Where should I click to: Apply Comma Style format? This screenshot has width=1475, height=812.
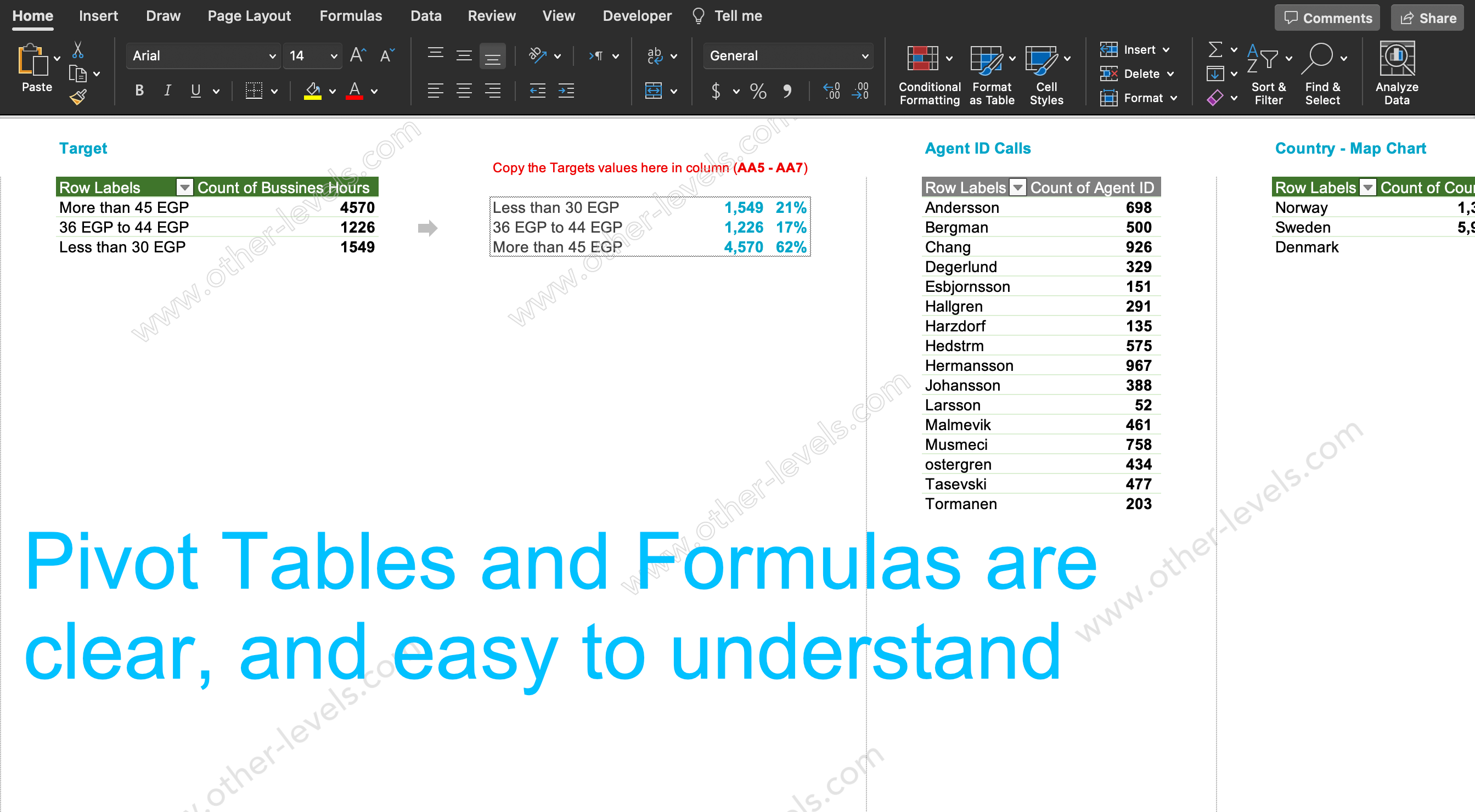(787, 91)
